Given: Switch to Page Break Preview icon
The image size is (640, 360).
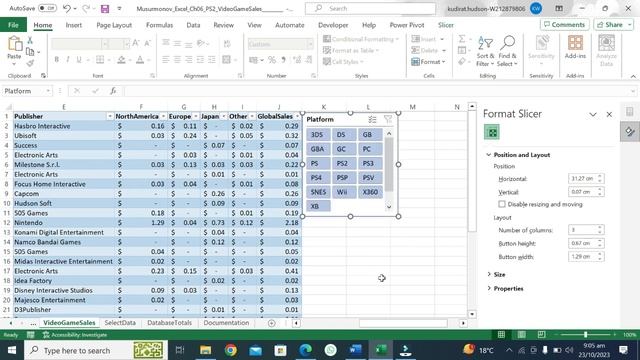Looking at the screenshot, I should click(x=541, y=335).
